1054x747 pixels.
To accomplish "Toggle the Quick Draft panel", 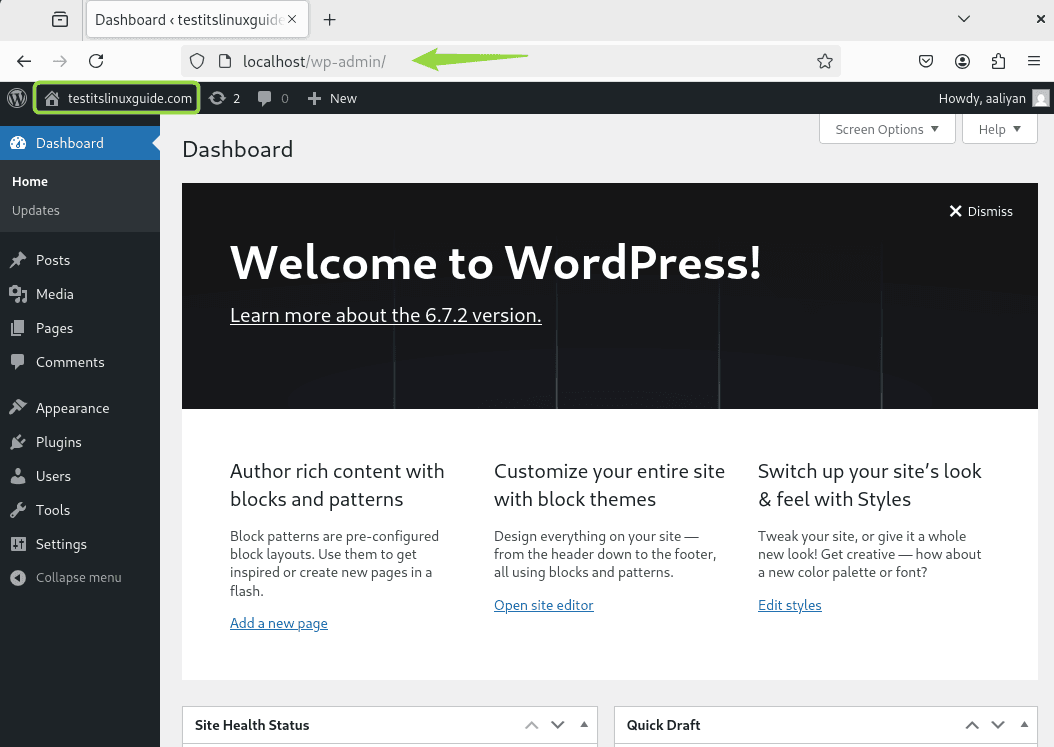I will [x=1024, y=725].
